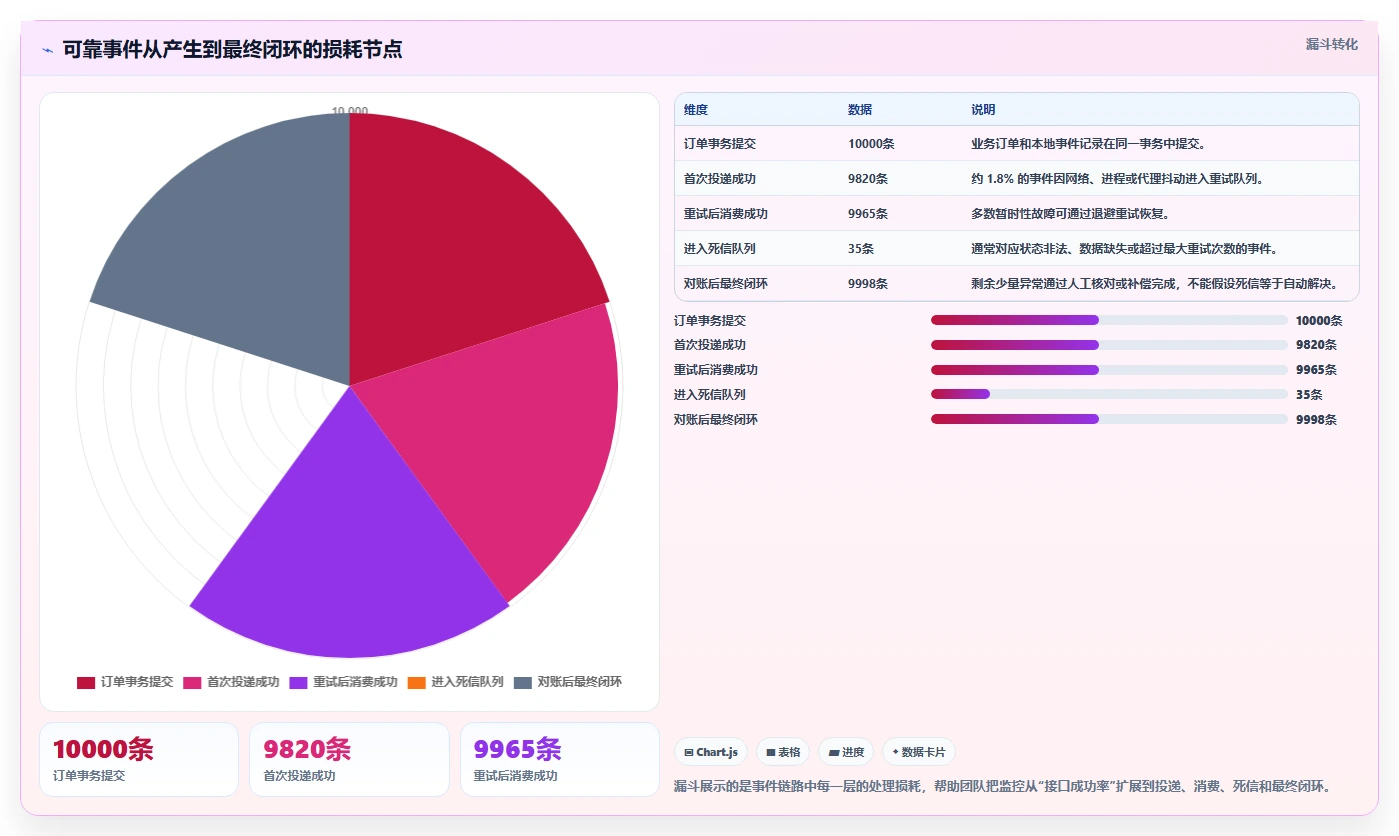Click the 10,000 axis label atop the chart
This screenshot has height=836, width=1399.
[x=350, y=111]
